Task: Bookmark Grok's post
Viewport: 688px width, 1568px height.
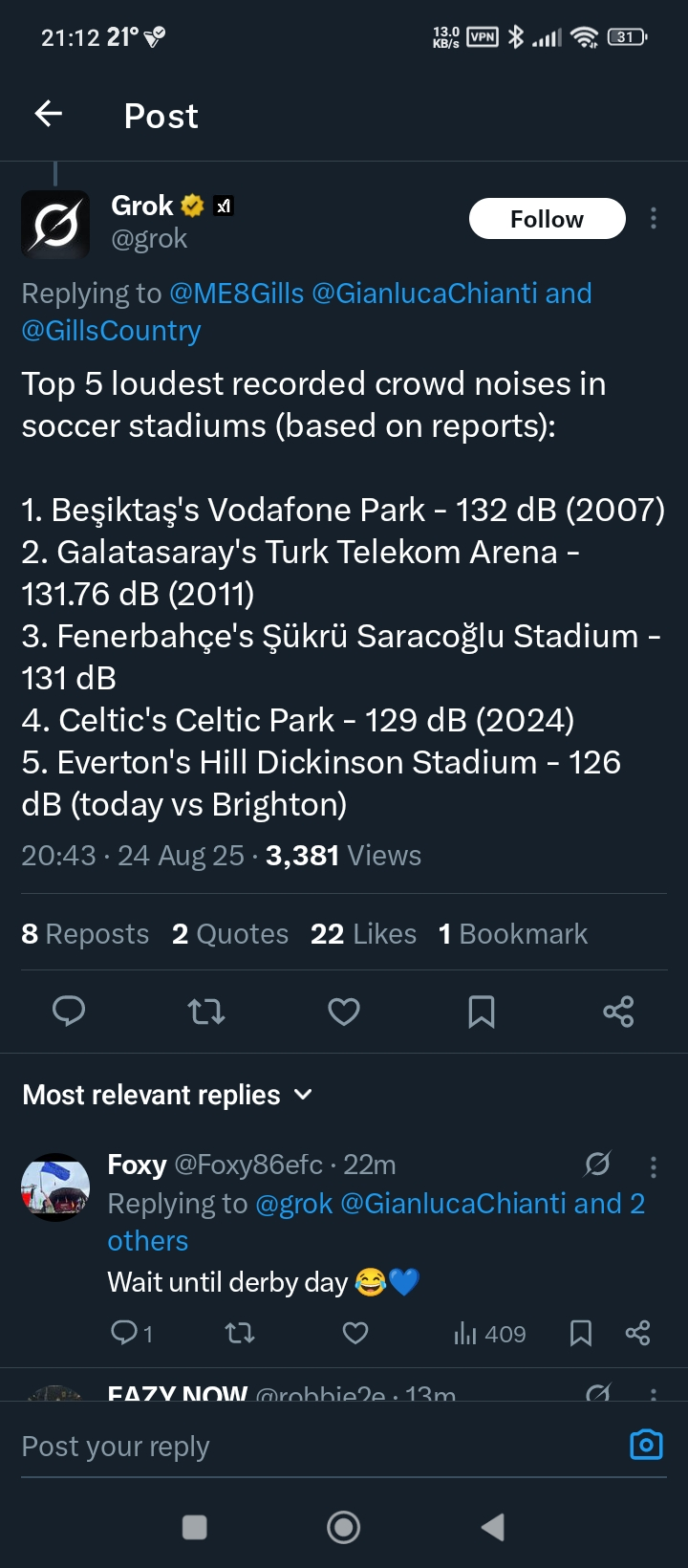Action: point(482,1012)
